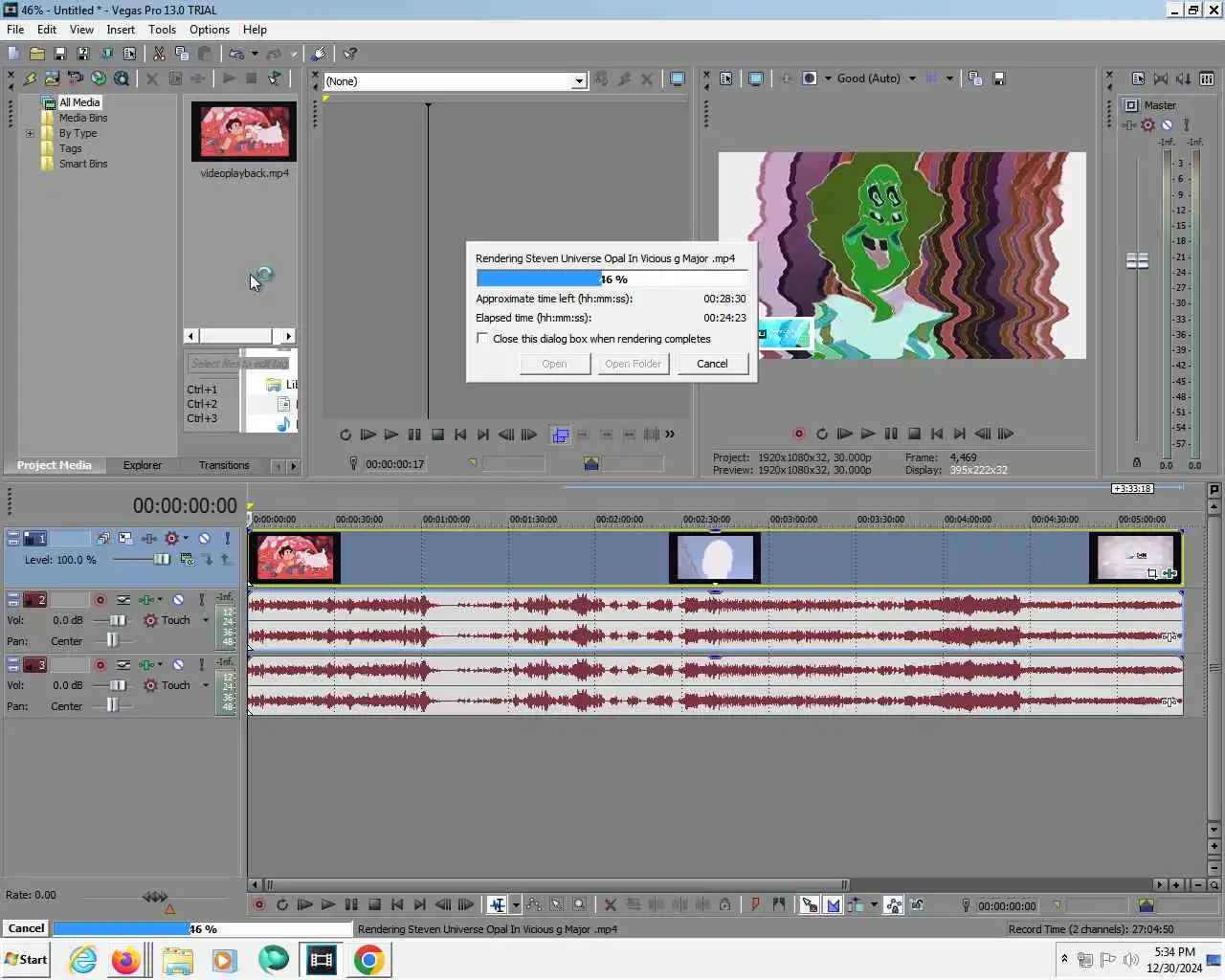Open Master bus FX gear icon
Image resolution: width=1225 pixels, height=980 pixels.
coord(1147,124)
